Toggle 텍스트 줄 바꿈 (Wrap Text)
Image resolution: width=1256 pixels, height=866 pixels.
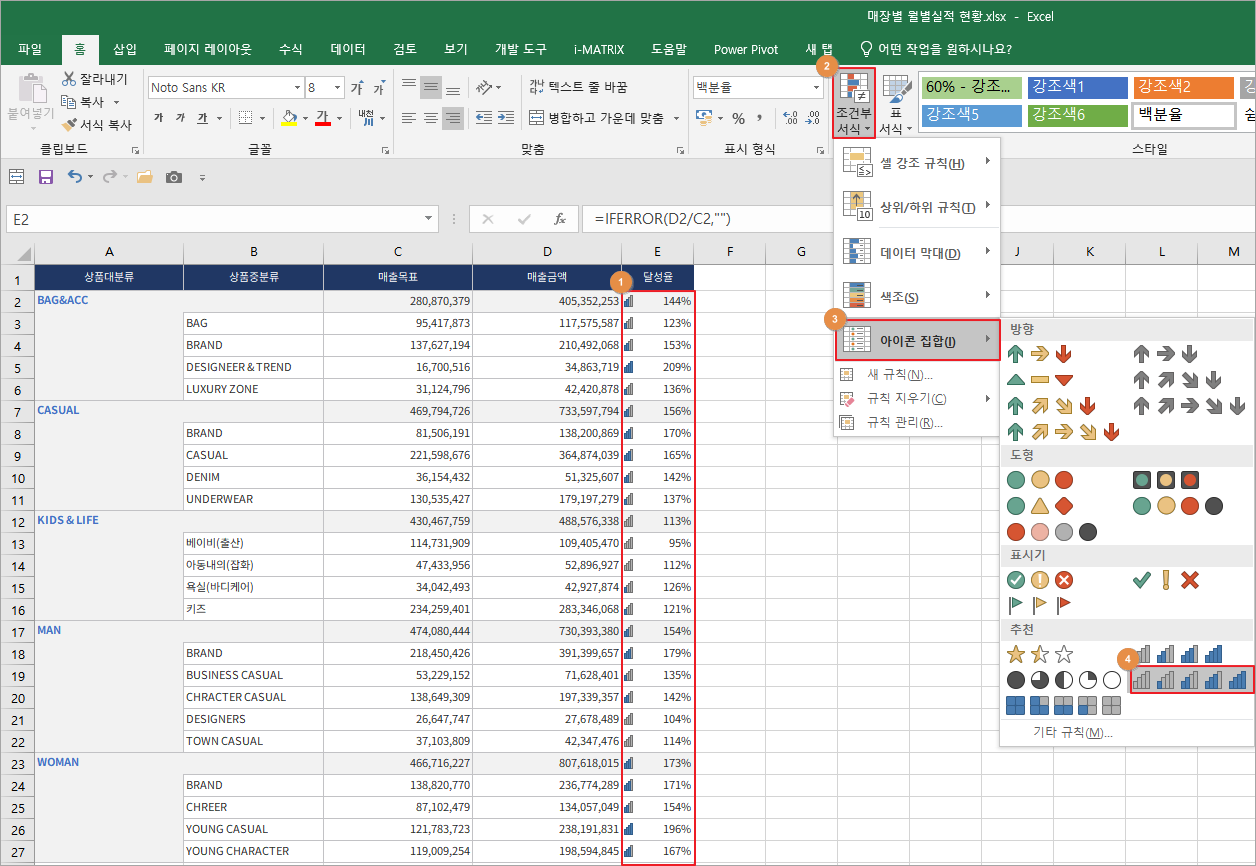[x=578, y=88]
